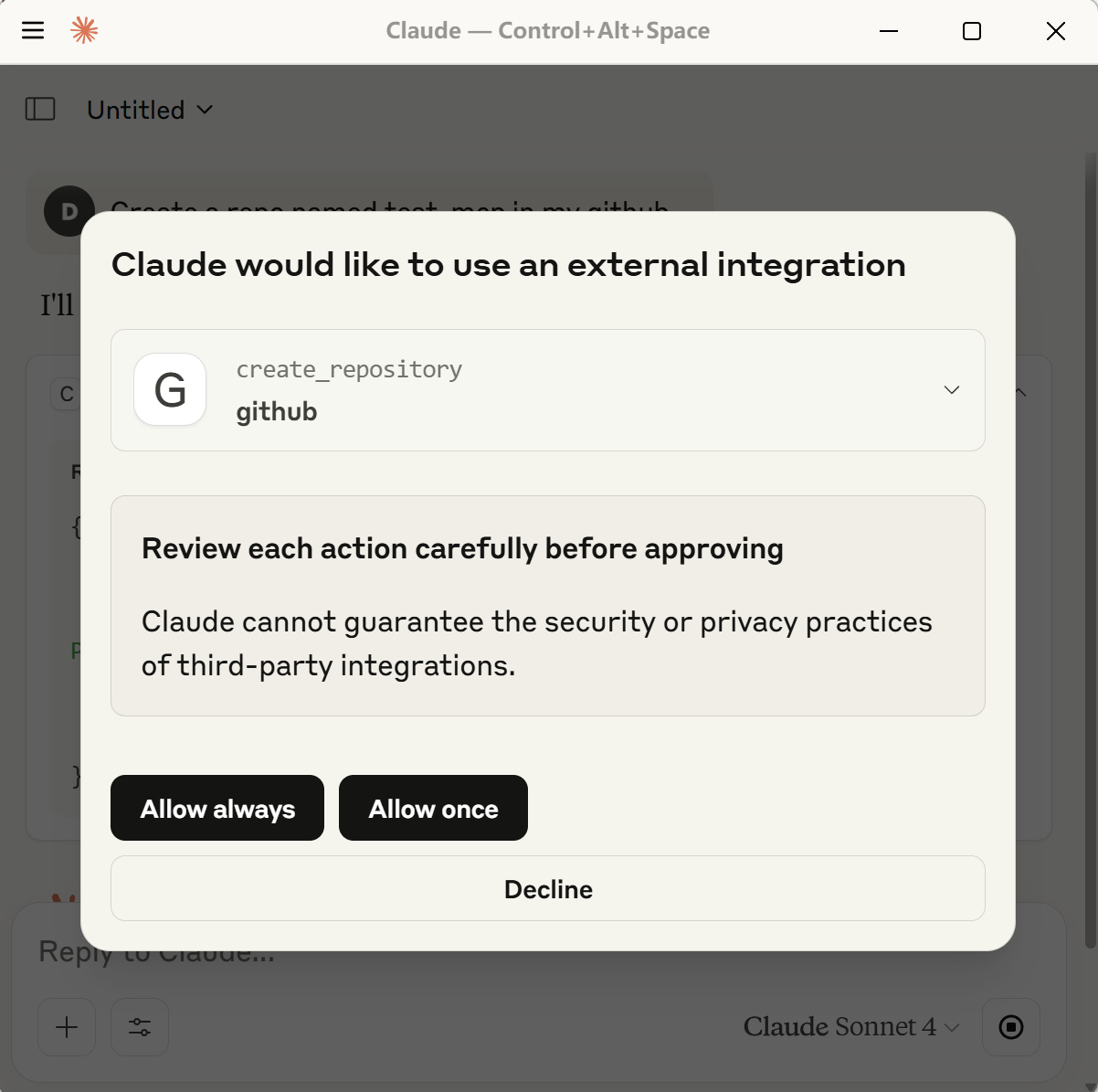Decline the external integration request
1098x1092 pixels.
[x=548, y=888]
